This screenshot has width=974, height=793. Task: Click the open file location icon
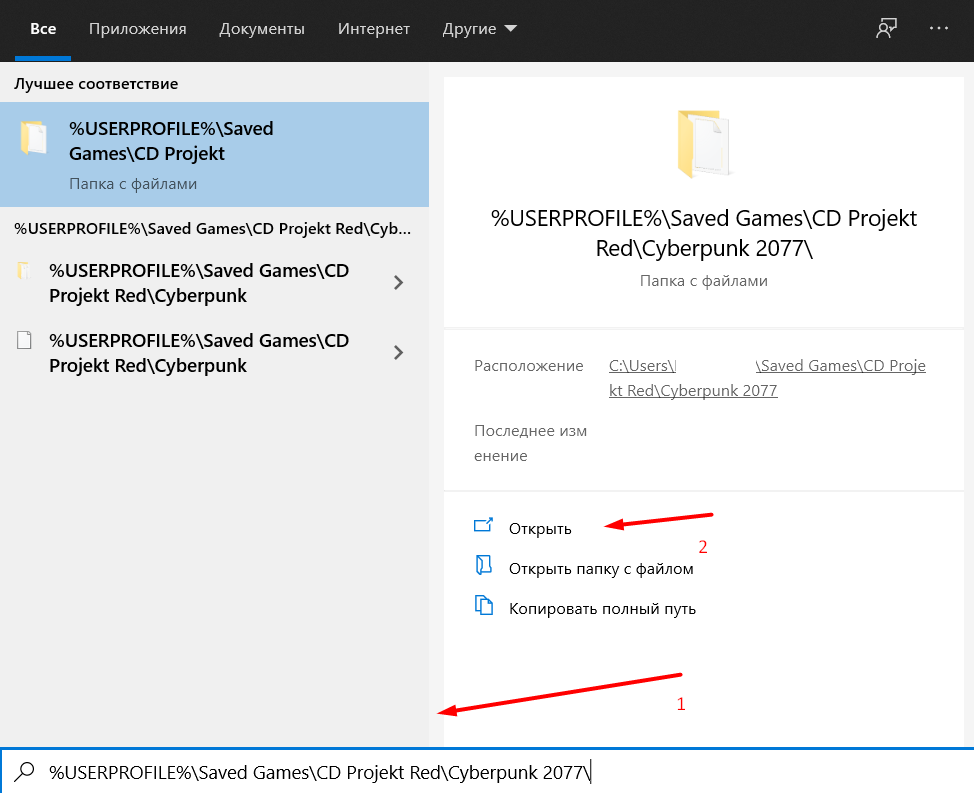[x=483, y=565]
